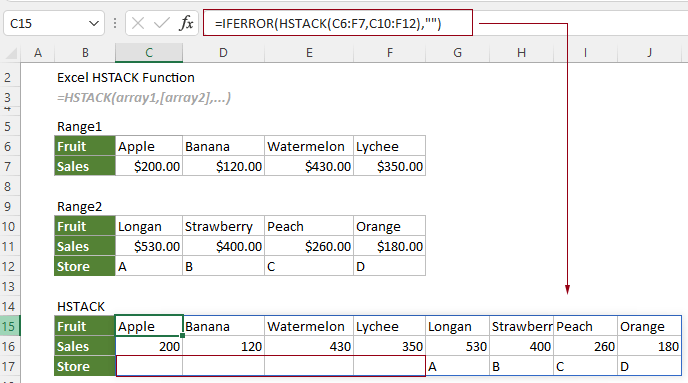
Task: Select Store B cell in row 17
Action: (x=521, y=366)
